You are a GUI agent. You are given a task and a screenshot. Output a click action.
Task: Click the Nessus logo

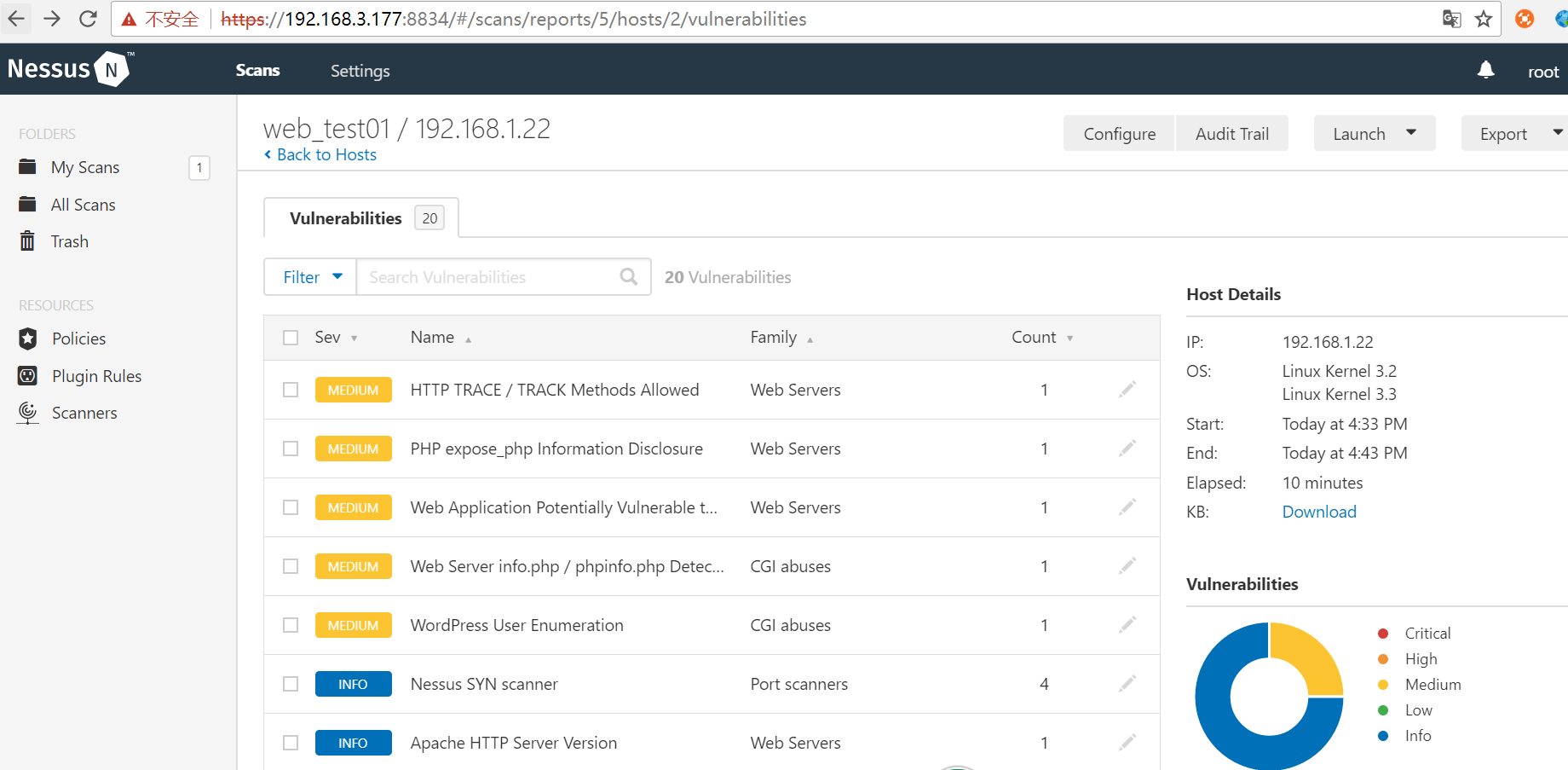coord(71,69)
